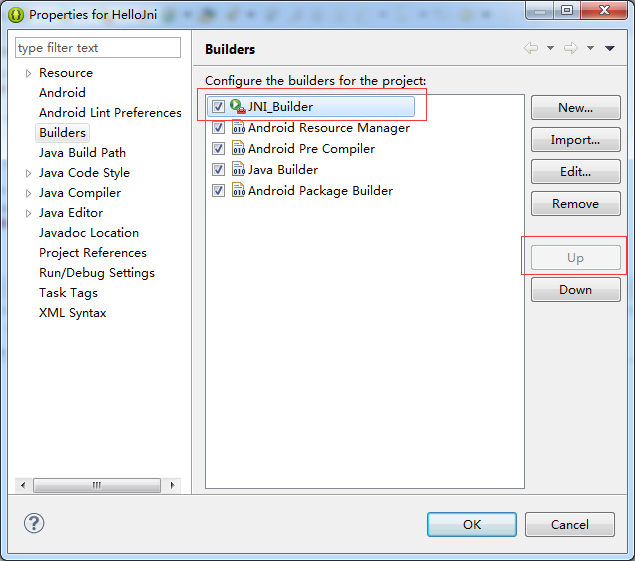Click the horizontal scrollbar thumb in the tree
Viewport: 635px width, 561px height.
[x=97, y=485]
